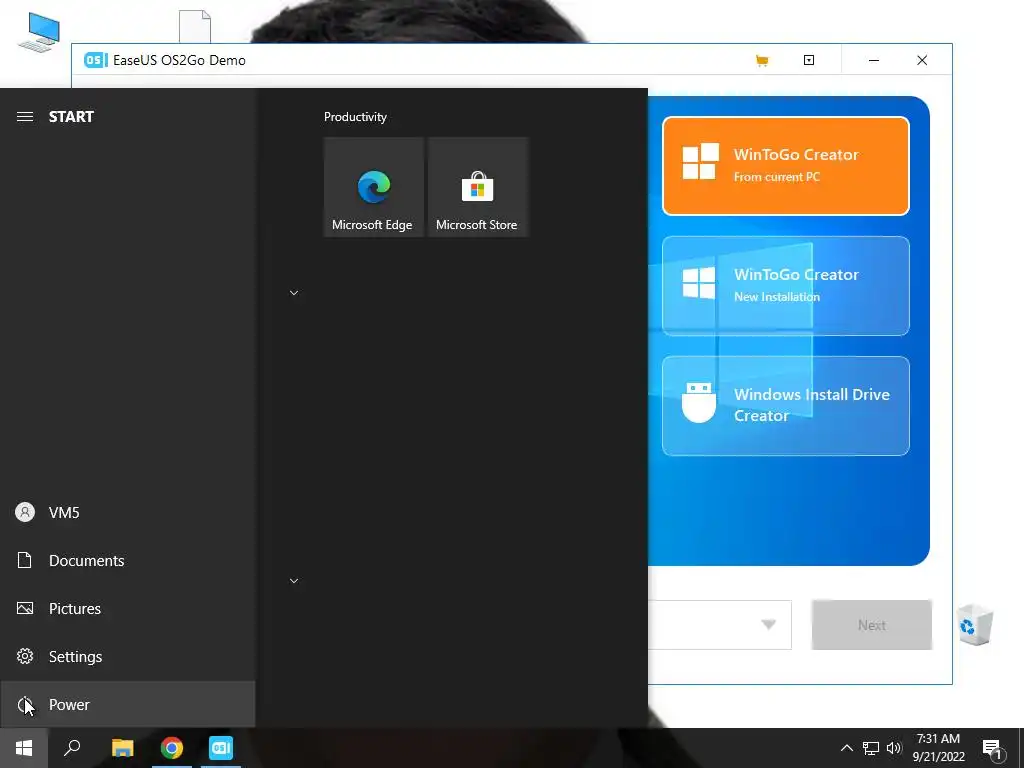Click the EaseUS OS2Go logo in title bar
The height and width of the screenshot is (768, 1024).
click(x=96, y=60)
